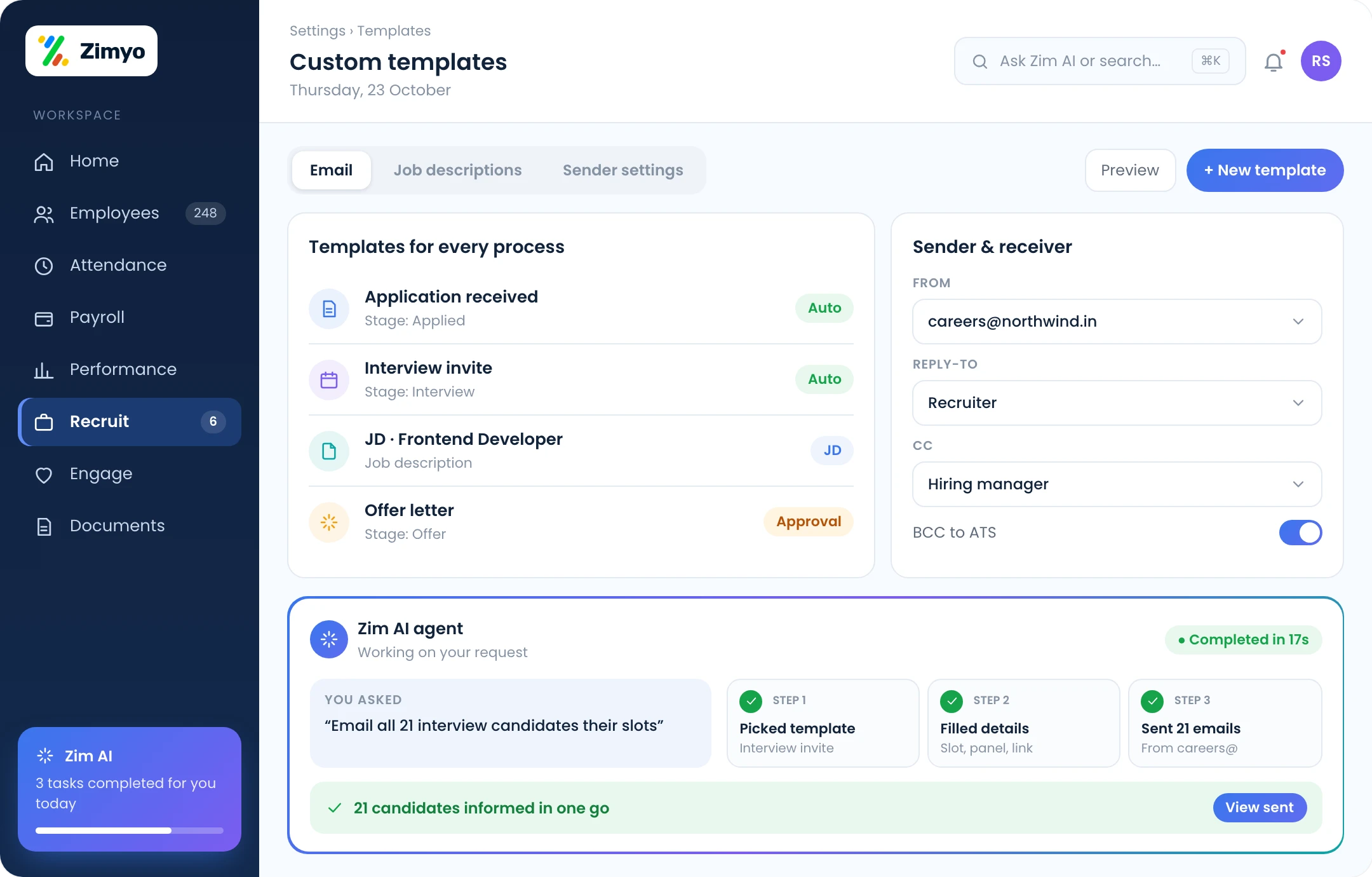Open Recruit section
1372x877 pixels.
pos(130,422)
